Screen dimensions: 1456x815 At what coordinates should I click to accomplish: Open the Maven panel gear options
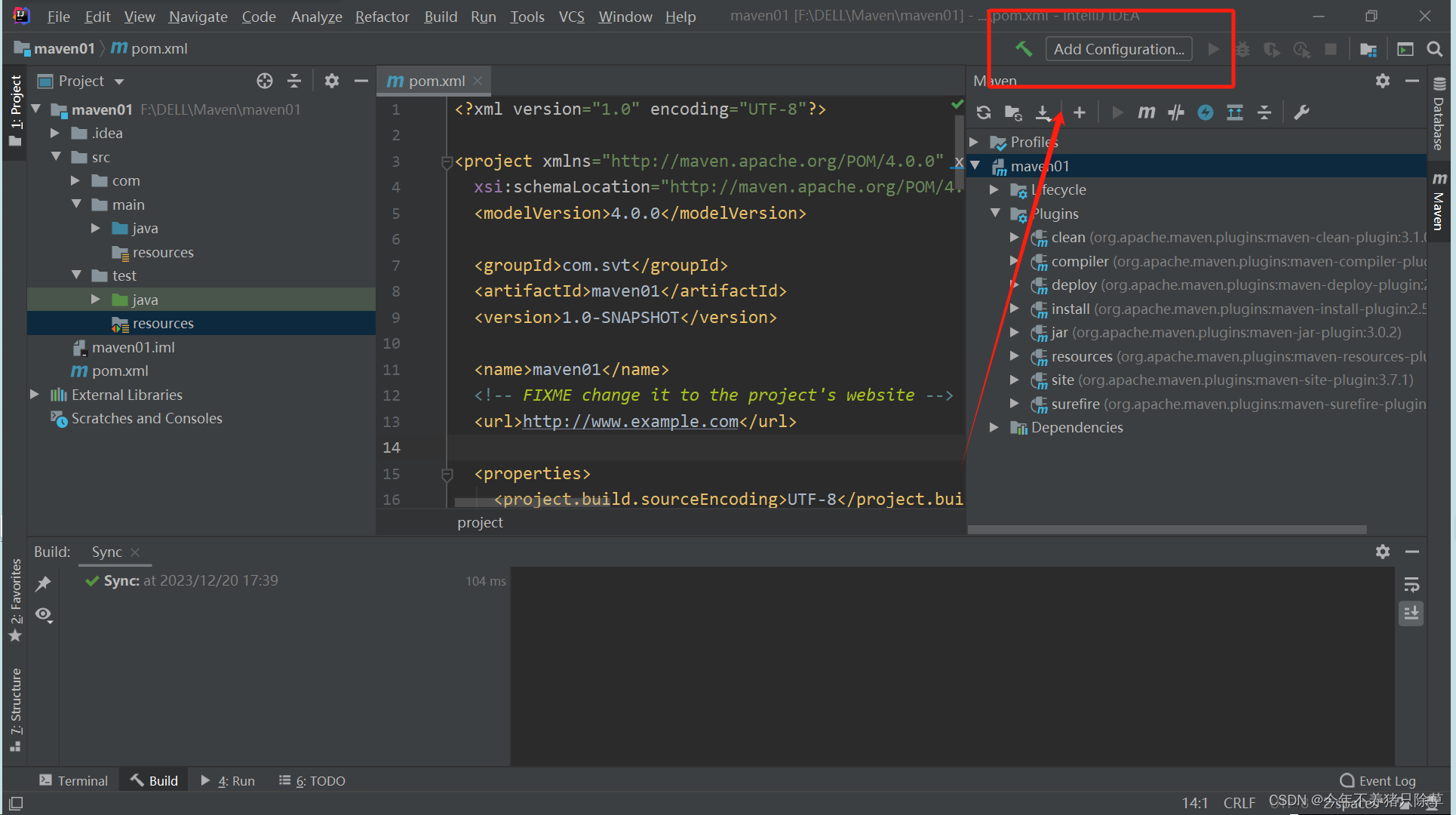1382,81
